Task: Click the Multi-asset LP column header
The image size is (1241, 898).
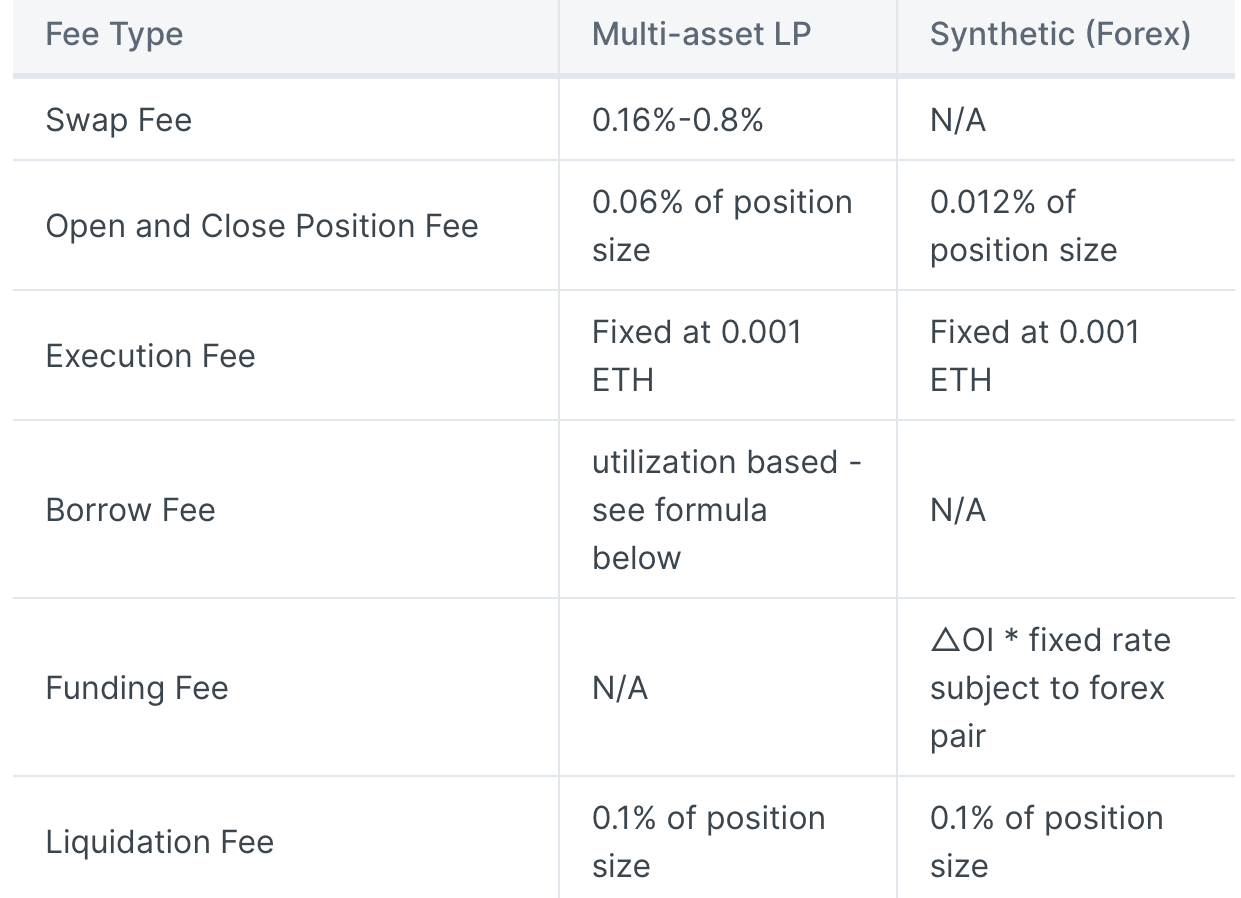Action: pyautogui.click(x=701, y=35)
